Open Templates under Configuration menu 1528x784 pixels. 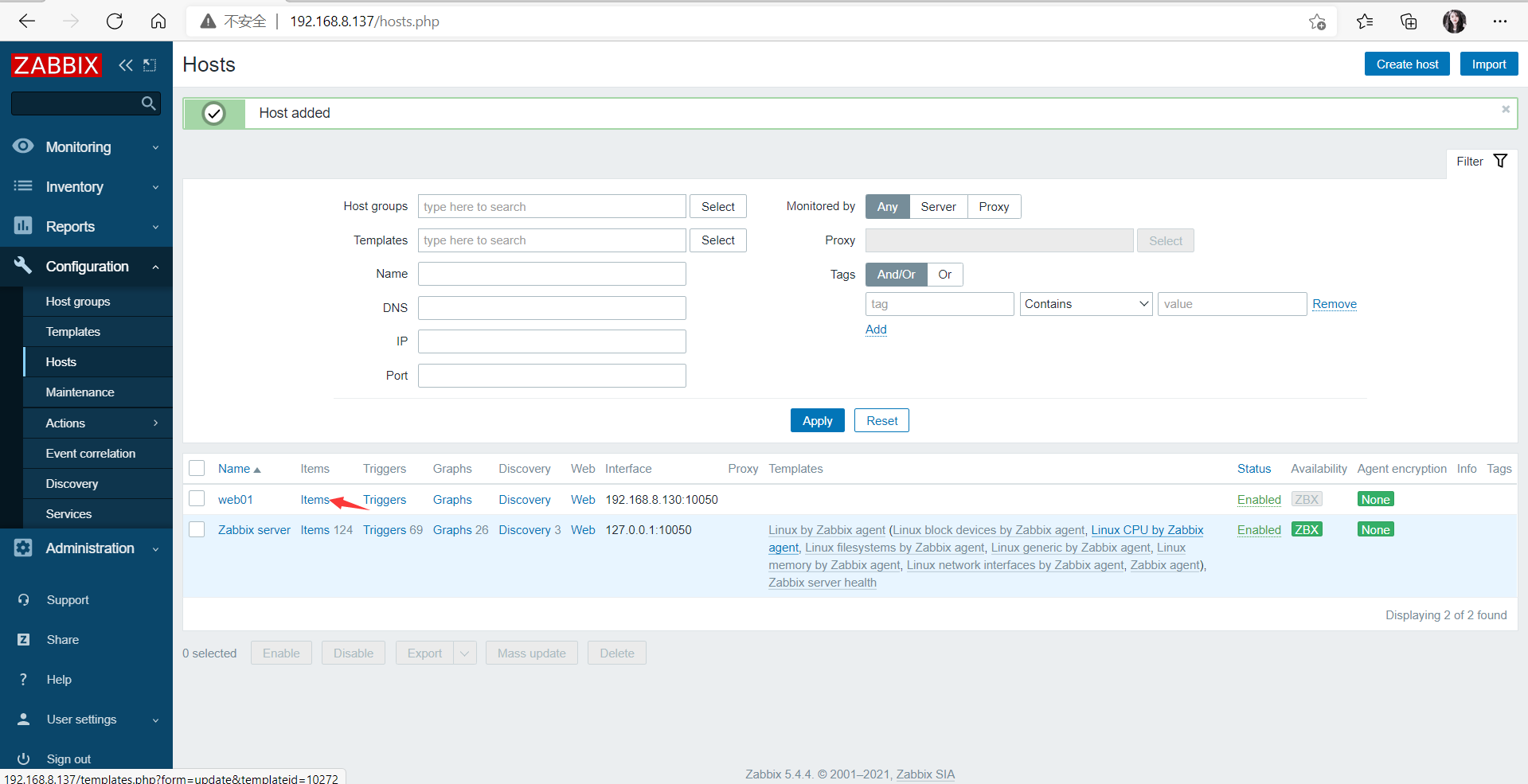[x=72, y=331]
